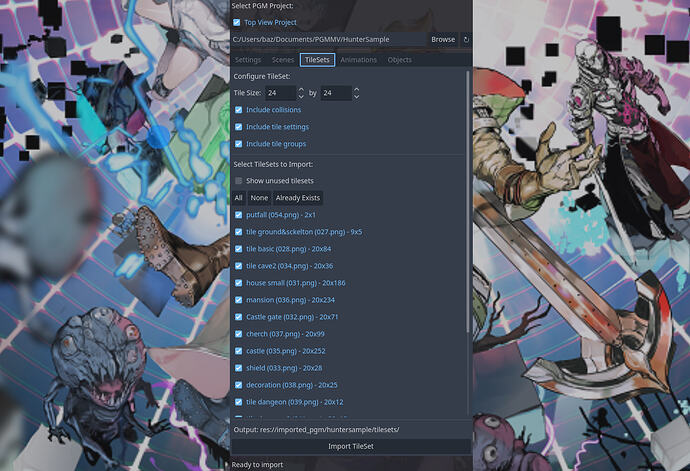The width and height of the screenshot is (690, 471).
Task: Click the tile width field showing 24
Action: (280, 93)
